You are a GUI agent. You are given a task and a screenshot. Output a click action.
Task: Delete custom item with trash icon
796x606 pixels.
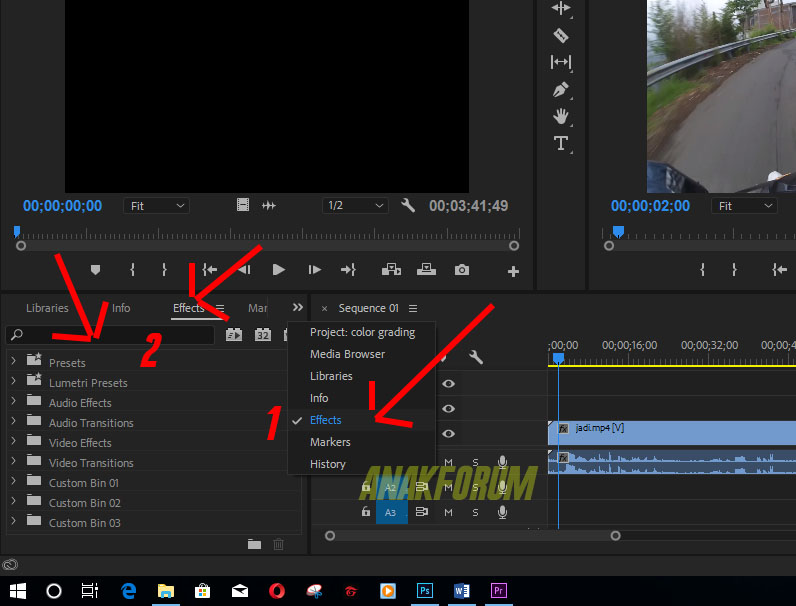278,545
